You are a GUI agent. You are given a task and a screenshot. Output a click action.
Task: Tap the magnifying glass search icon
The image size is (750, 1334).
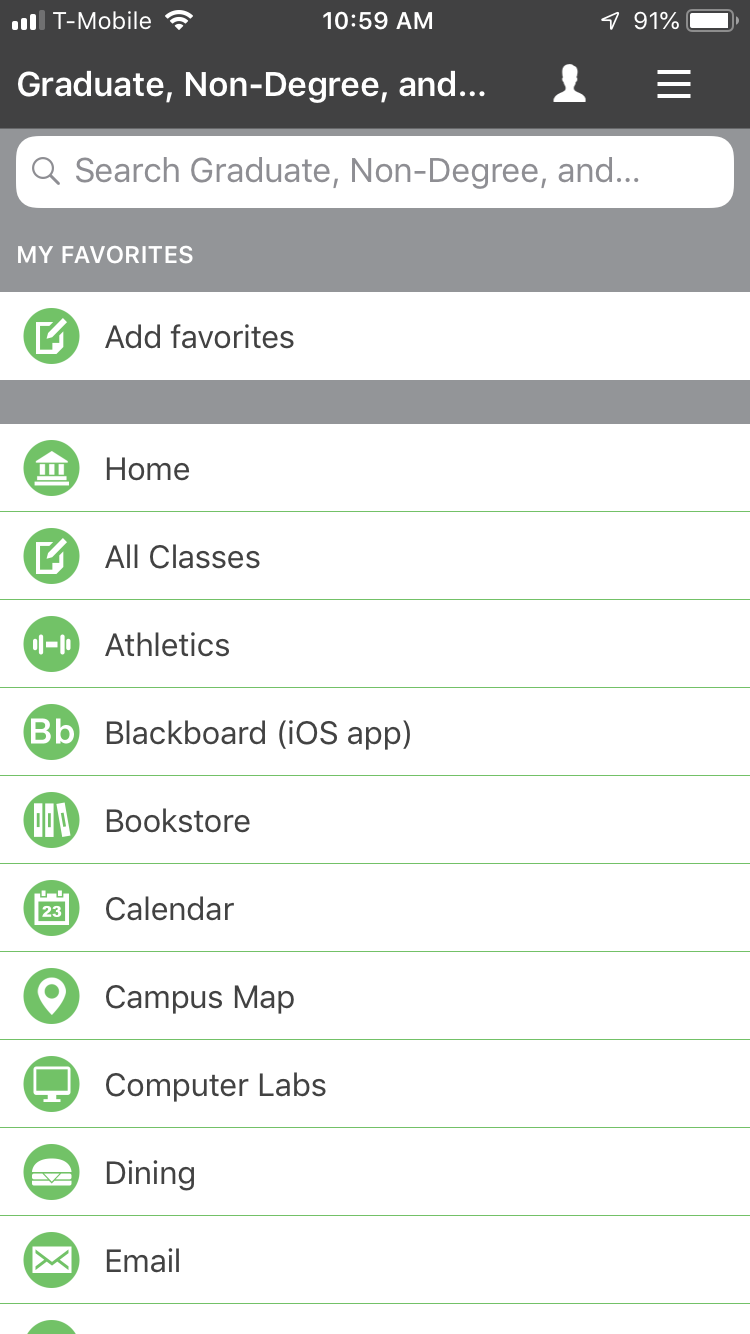(46, 171)
